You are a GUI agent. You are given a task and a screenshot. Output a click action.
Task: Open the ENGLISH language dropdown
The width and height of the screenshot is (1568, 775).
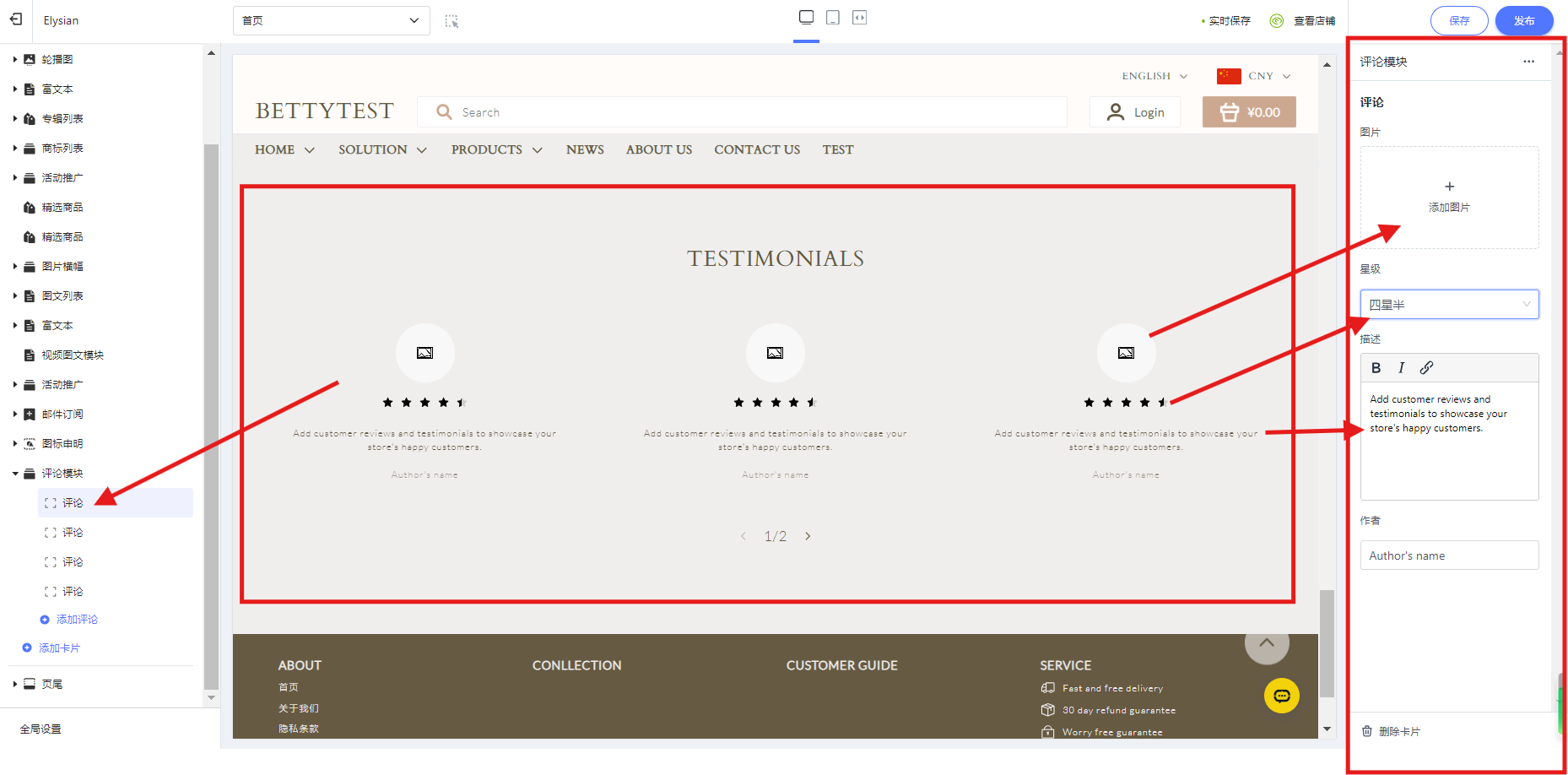pyautogui.click(x=1154, y=76)
